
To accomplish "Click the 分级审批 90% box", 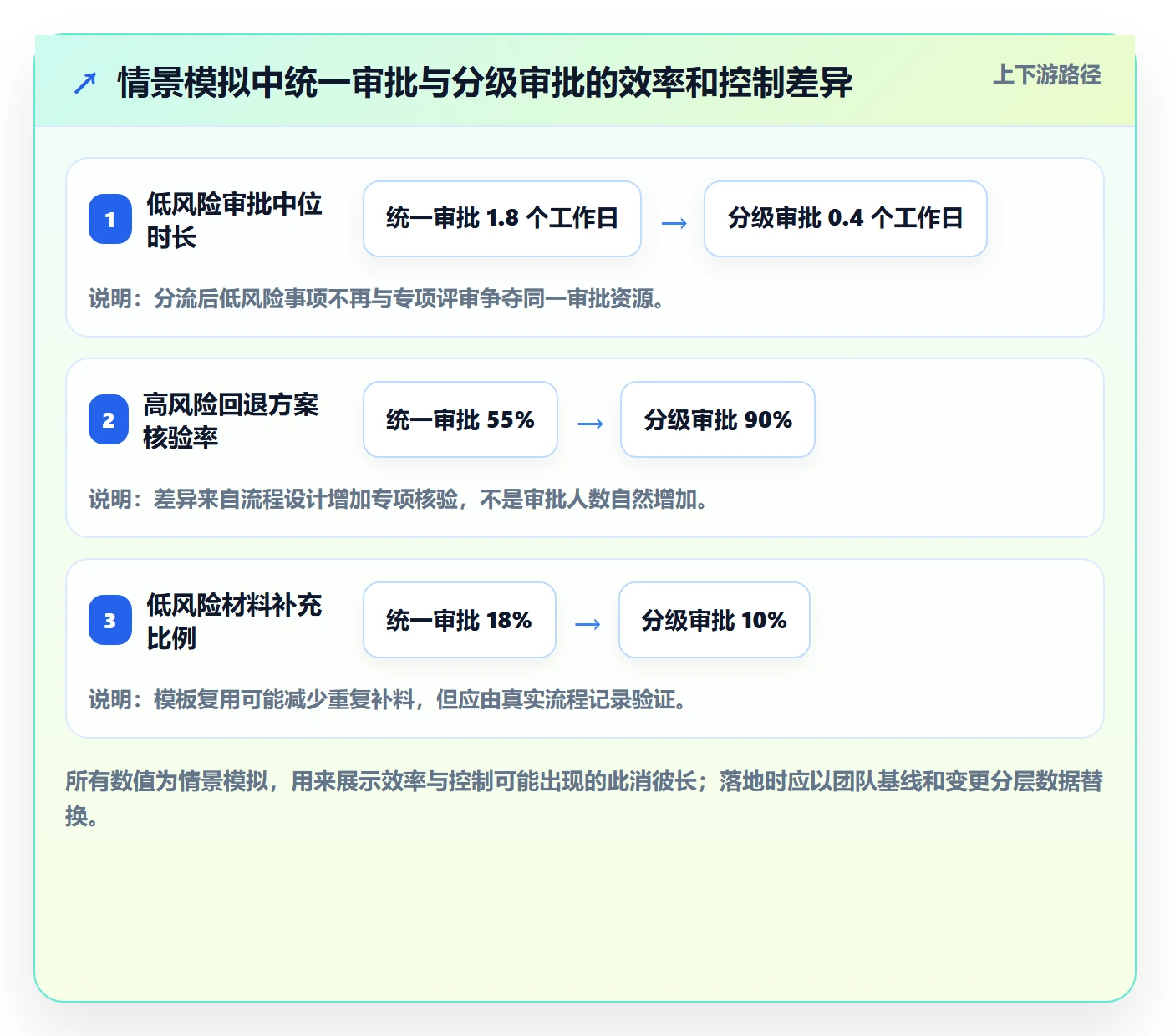I will (718, 419).
